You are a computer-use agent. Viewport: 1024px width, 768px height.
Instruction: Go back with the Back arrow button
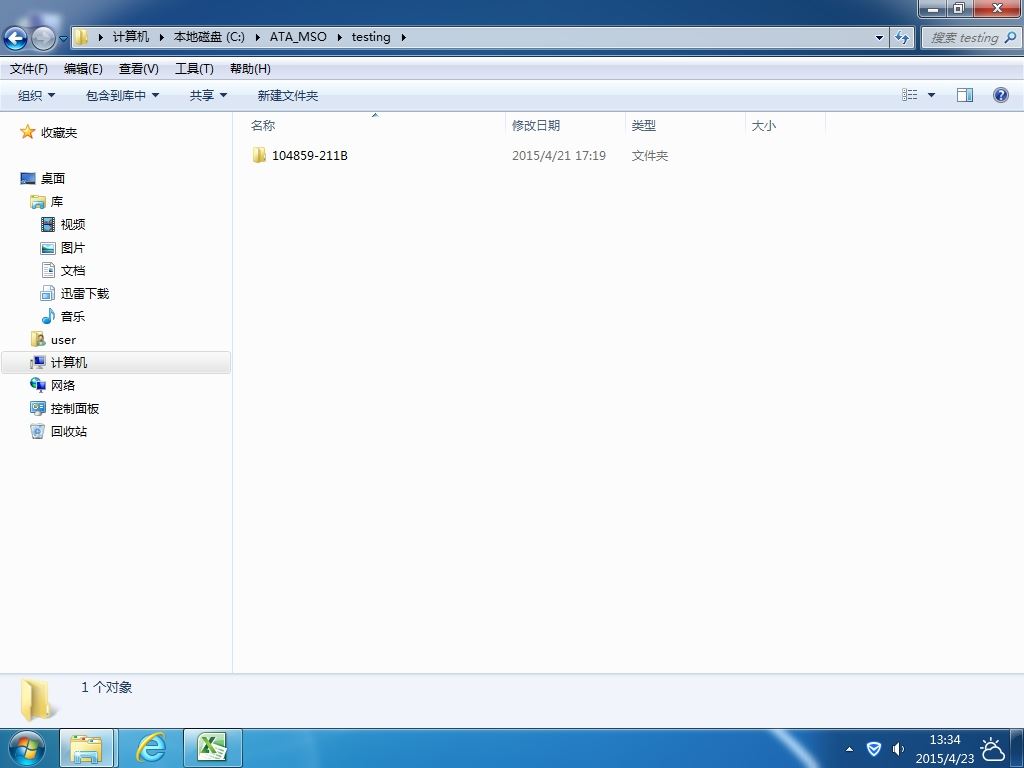click(x=16, y=39)
